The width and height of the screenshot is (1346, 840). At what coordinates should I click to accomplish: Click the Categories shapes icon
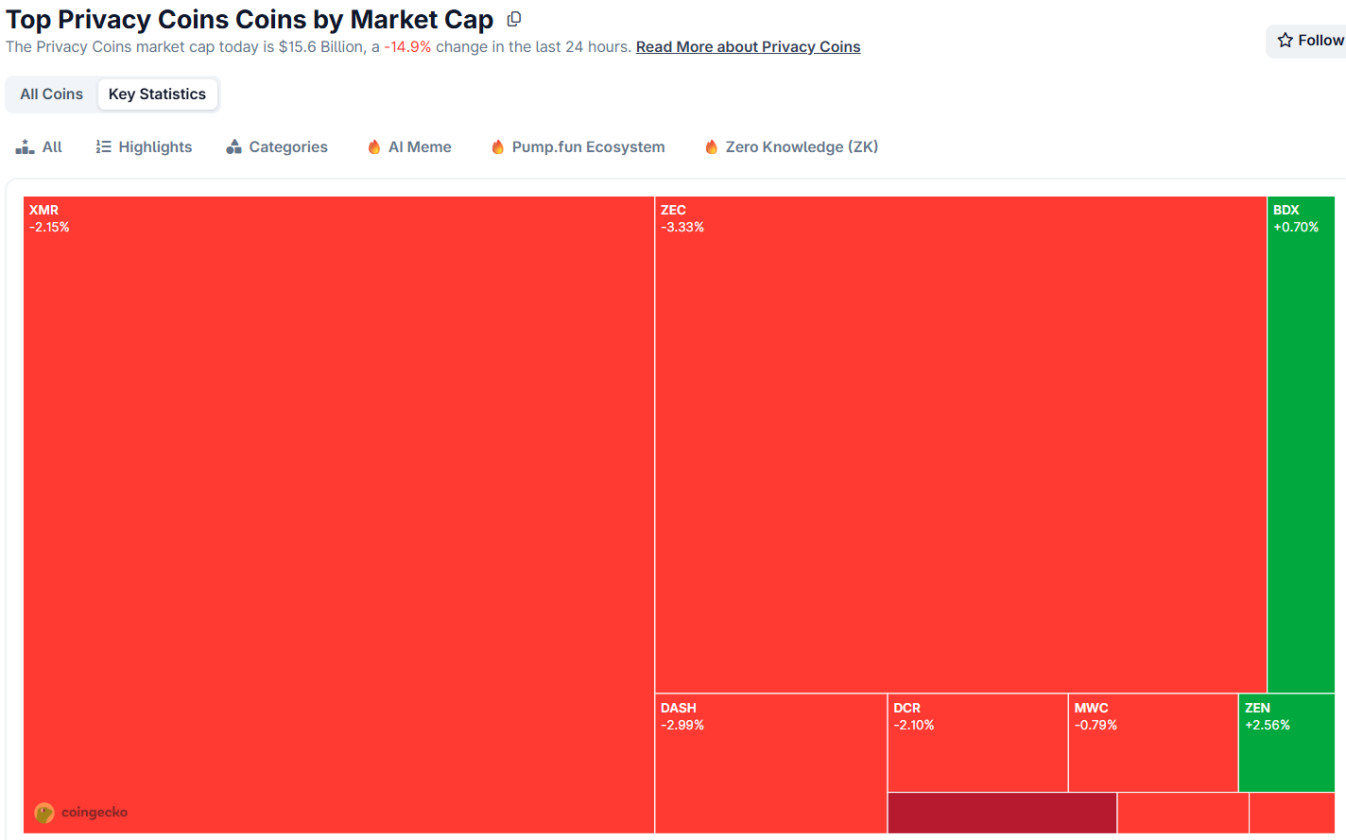click(x=234, y=147)
